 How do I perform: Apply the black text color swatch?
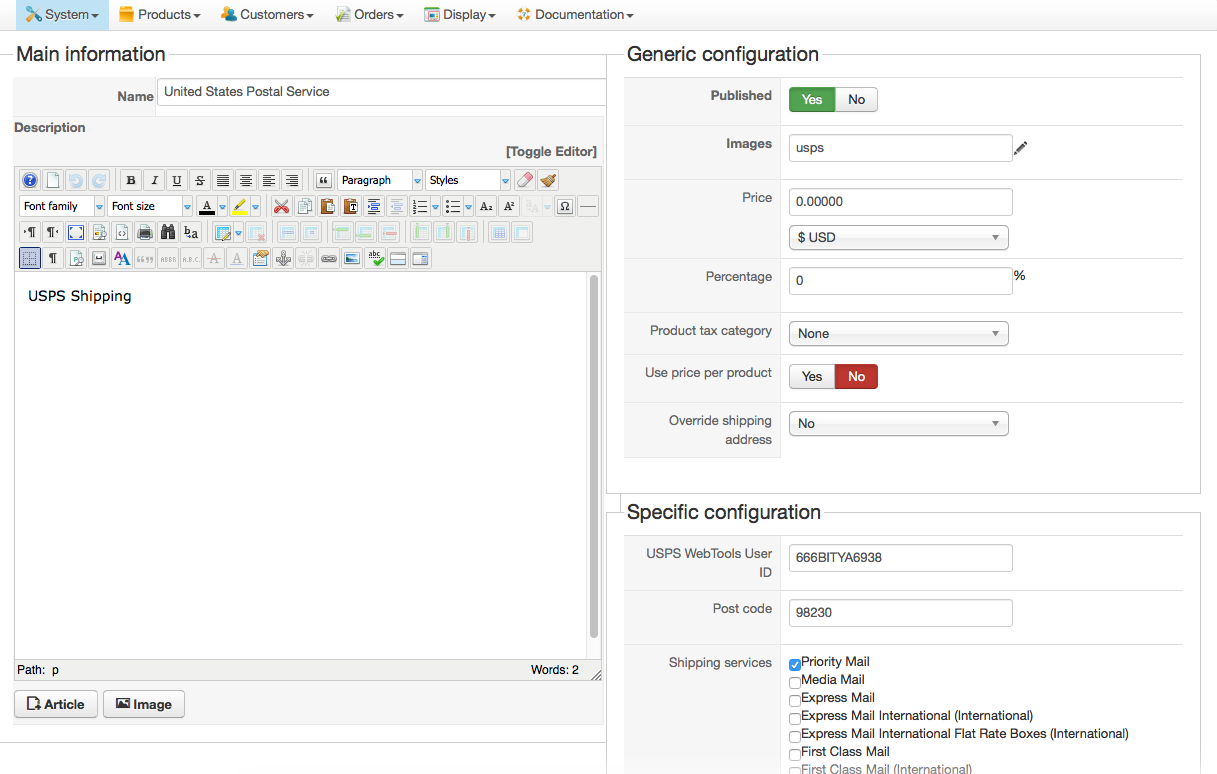(207, 207)
